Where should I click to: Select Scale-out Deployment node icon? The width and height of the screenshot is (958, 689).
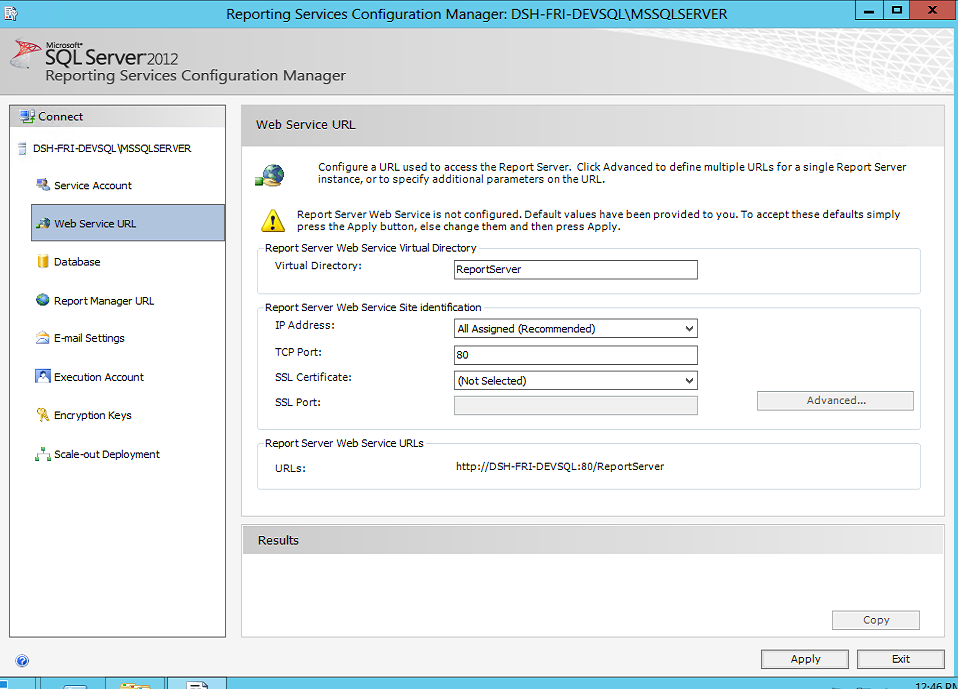click(44, 453)
